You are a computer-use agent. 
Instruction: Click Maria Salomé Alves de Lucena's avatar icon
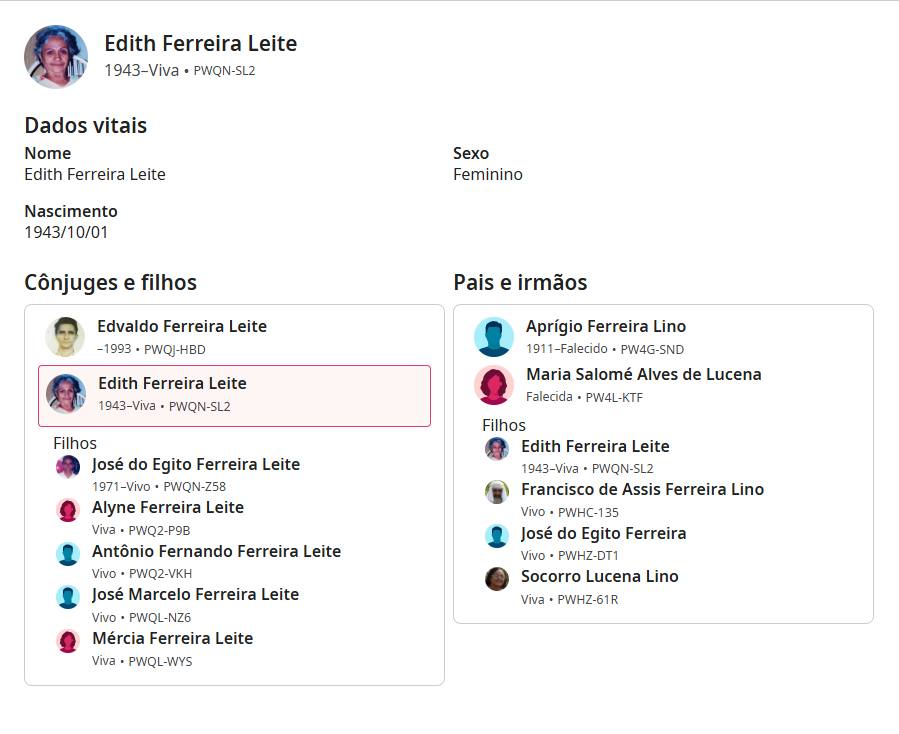(x=494, y=385)
